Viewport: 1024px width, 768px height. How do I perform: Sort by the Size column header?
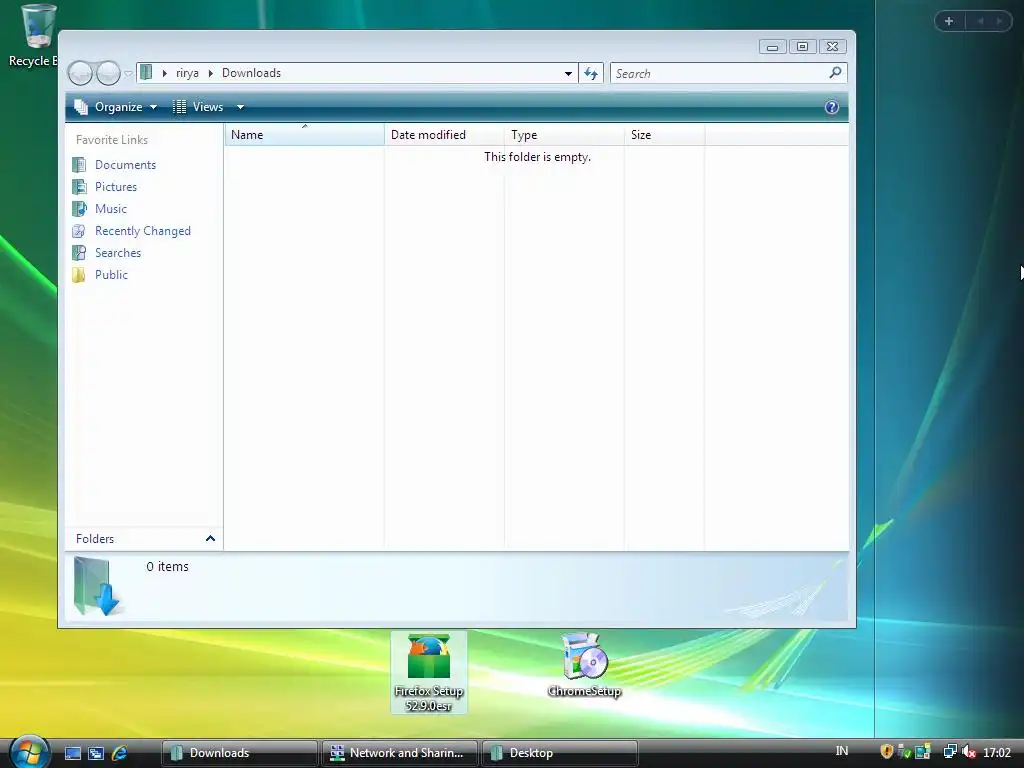pyautogui.click(x=664, y=135)
